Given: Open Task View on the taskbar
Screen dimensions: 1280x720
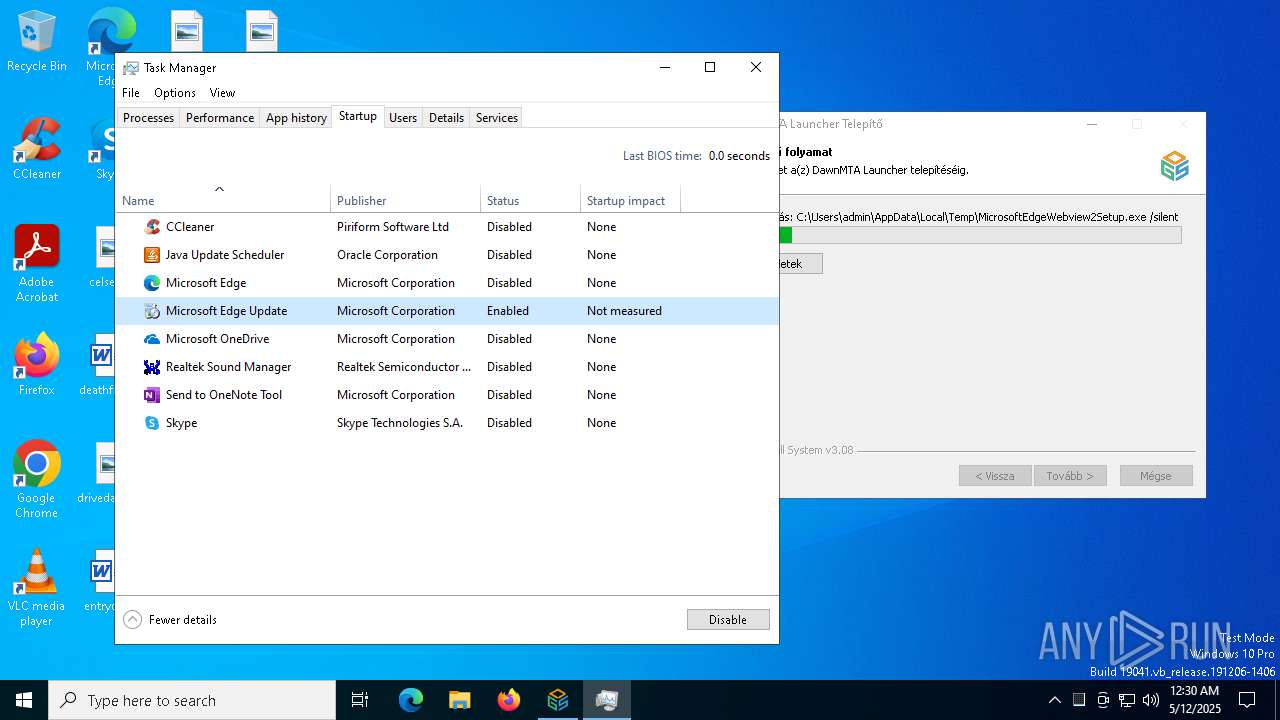Looking at the screenshot, I should [360, 700].
